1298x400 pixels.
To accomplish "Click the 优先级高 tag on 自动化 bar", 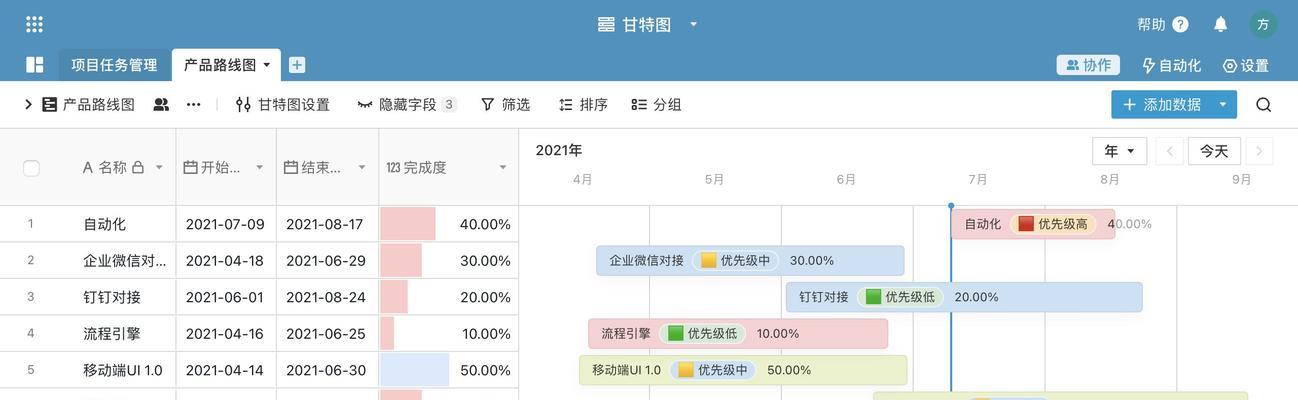I will (1053, 224).
